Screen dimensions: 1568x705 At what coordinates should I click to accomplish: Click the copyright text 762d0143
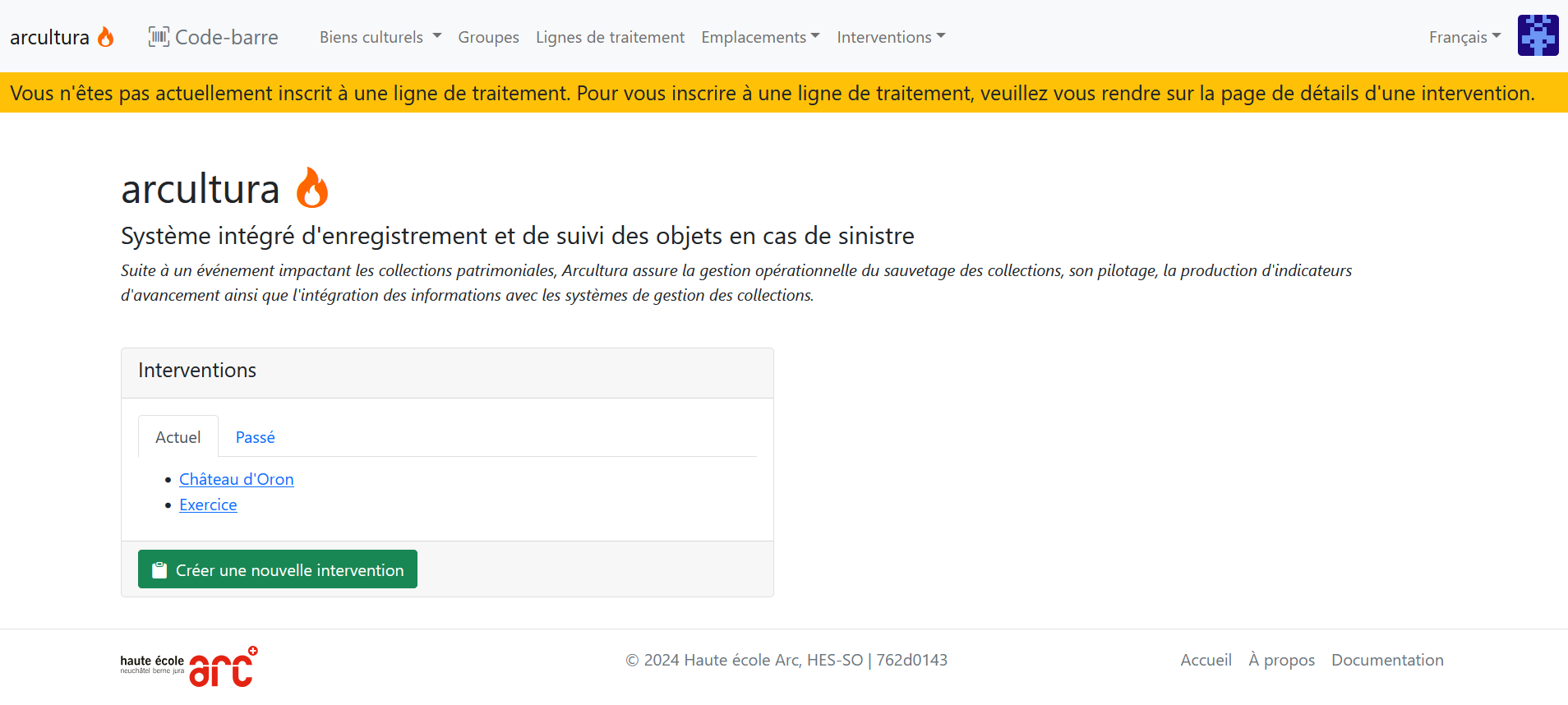click(x=911, y=660)
